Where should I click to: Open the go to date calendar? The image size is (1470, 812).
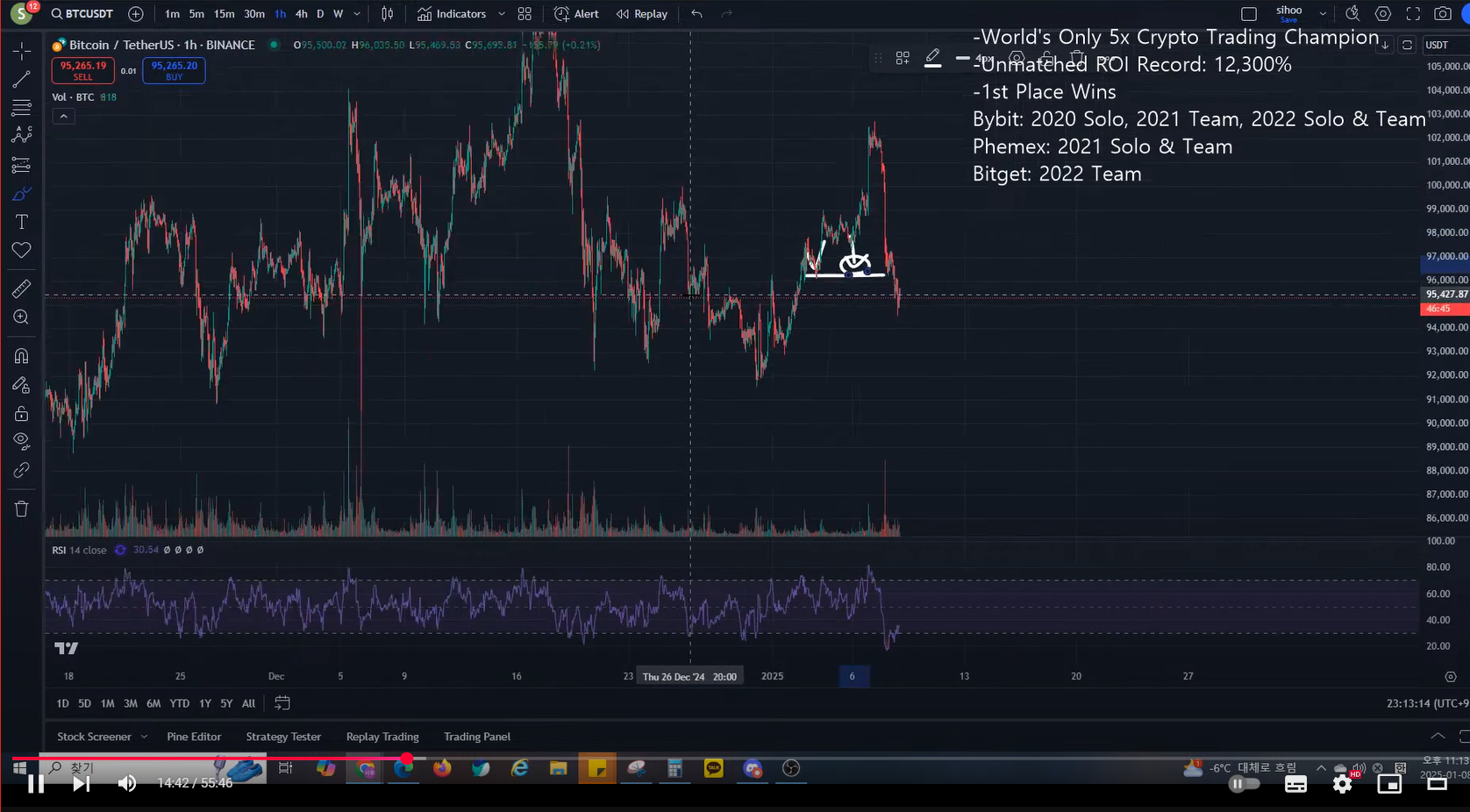click(282, 703)
